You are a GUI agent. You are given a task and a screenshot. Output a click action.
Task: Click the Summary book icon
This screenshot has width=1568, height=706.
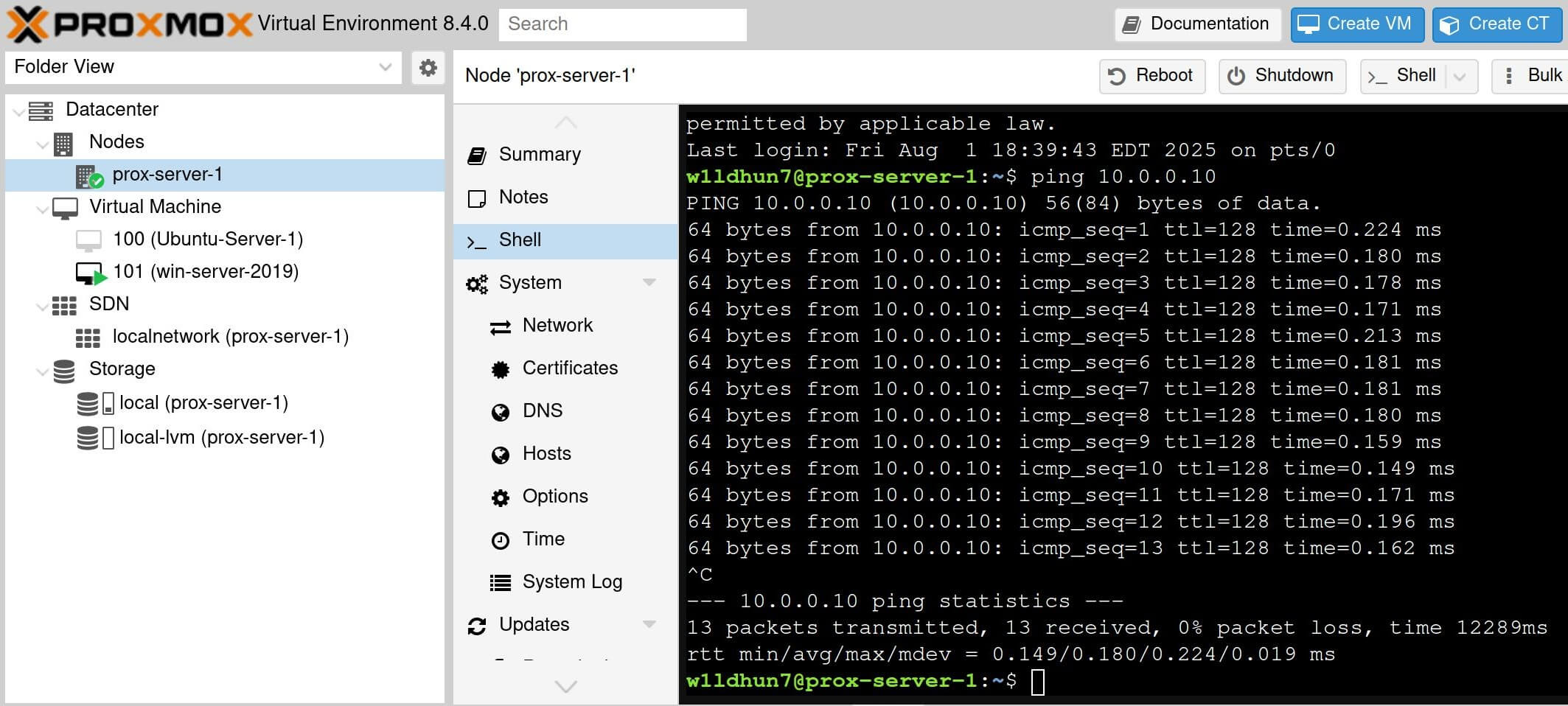[477, 155]
